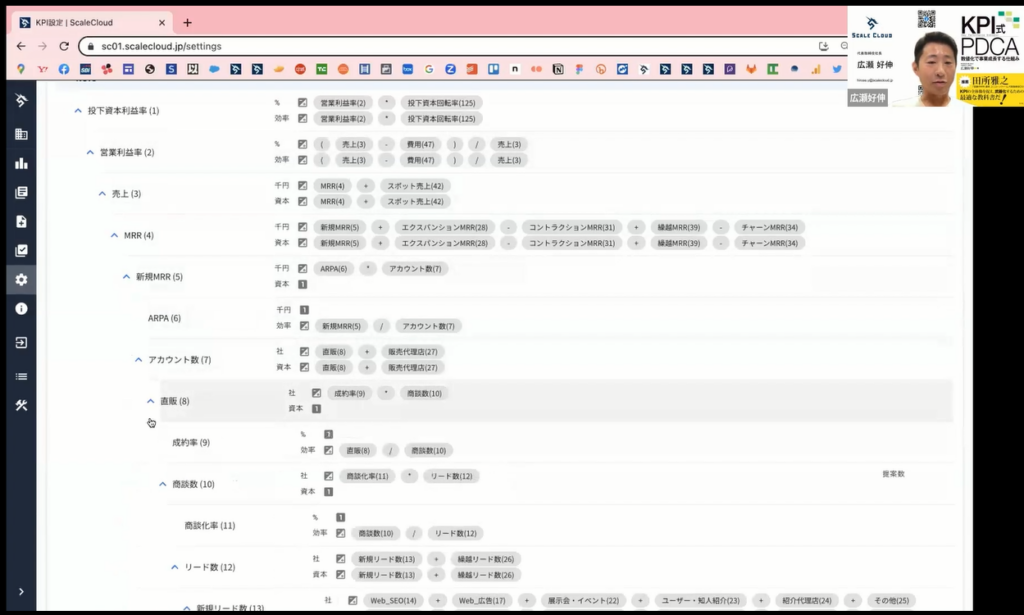This screenshot has width=1024, height=615.
Task: Open the settings gear in sidebar
Action: [x=21, y=280]
